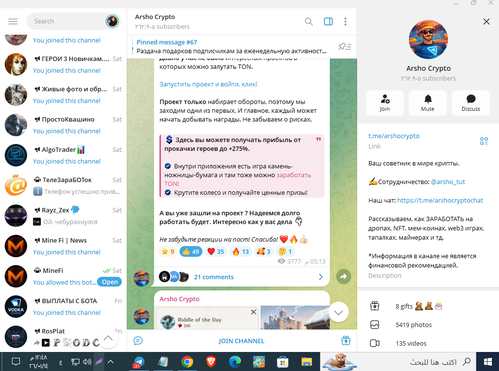Toggle the star reaction with 9
The image size is (499, 371).
coord(168,252)
